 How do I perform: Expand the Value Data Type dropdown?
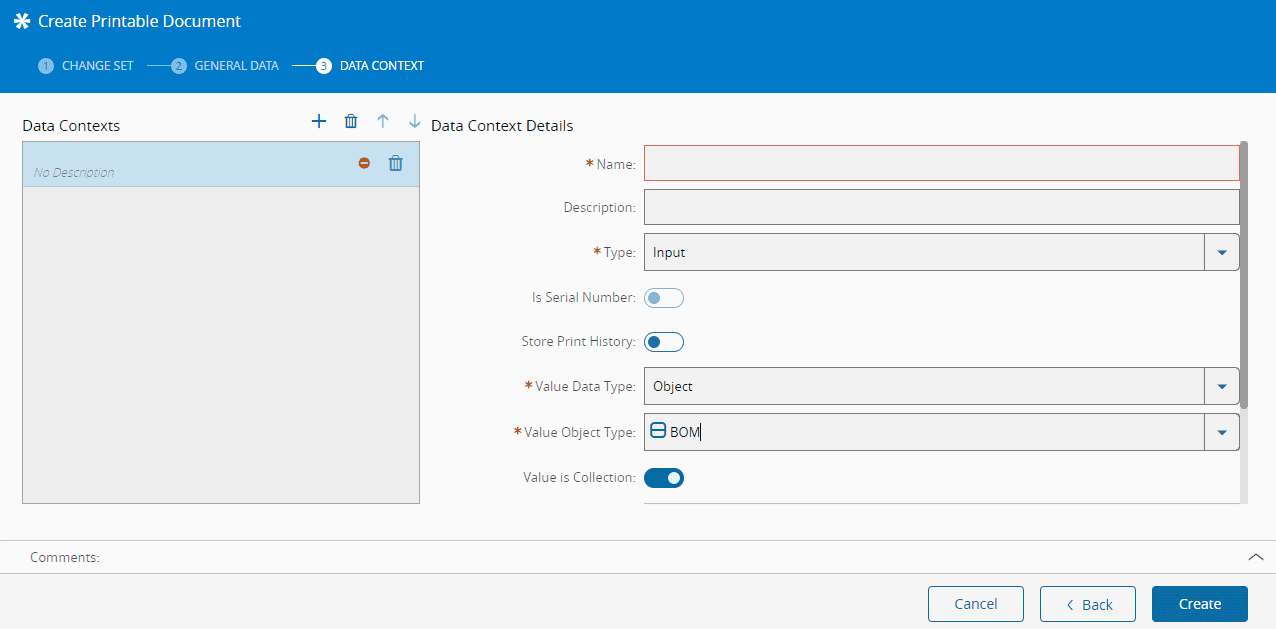coord(1221,386)
